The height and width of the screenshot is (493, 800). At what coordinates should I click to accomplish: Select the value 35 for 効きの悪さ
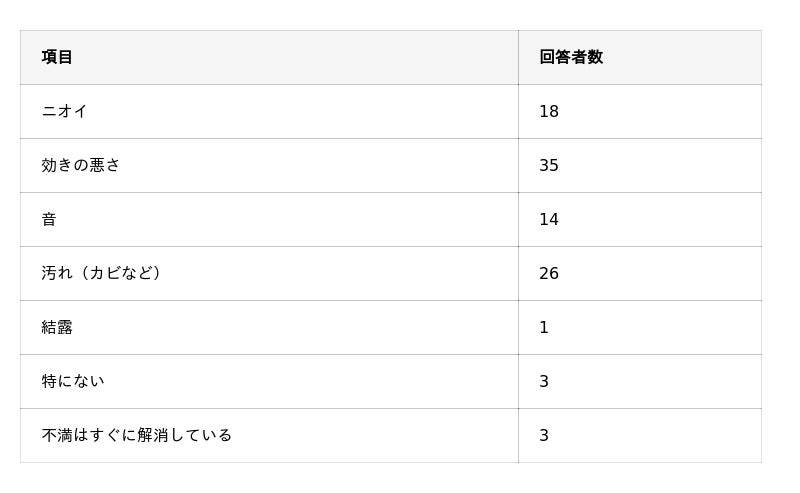coord(549,165)
